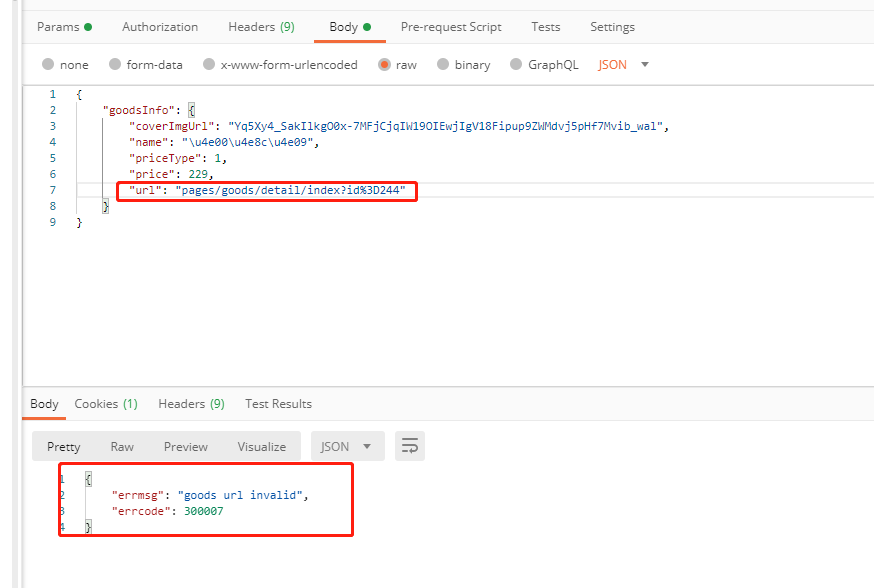
Task: Select the raw body type
Action: coord(397,65)
